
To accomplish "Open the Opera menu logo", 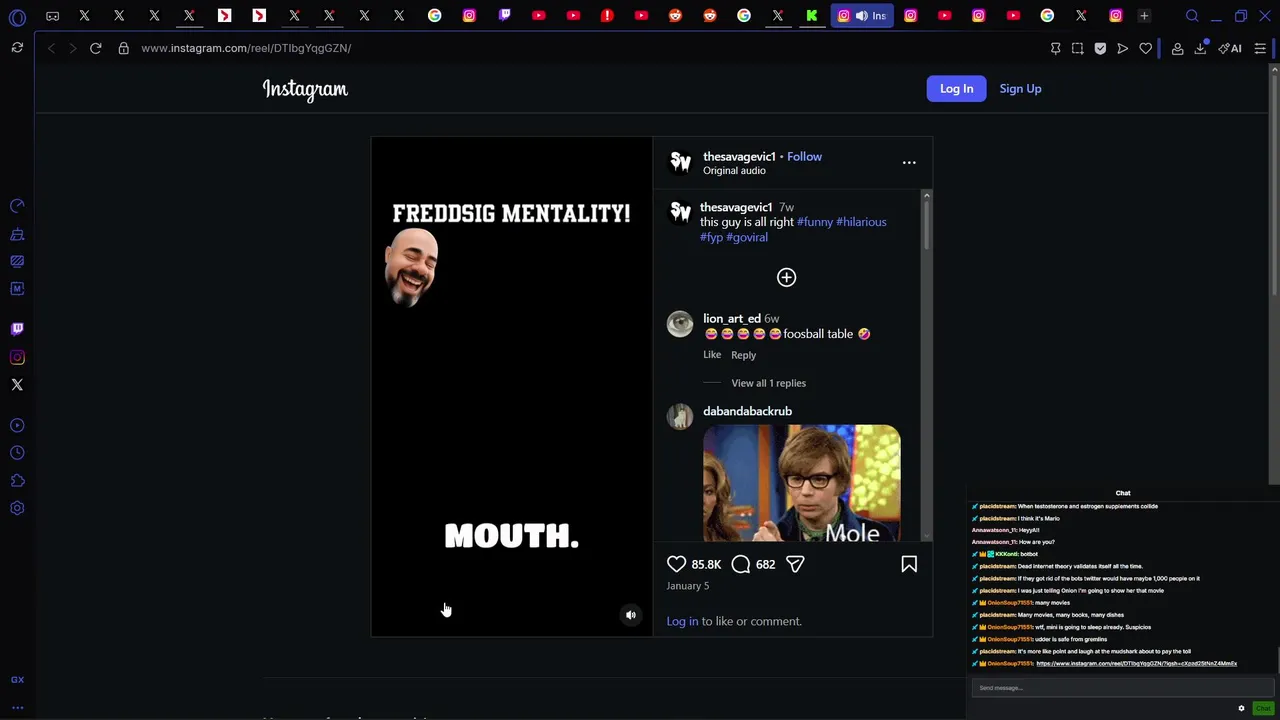I will coord(17,17).
